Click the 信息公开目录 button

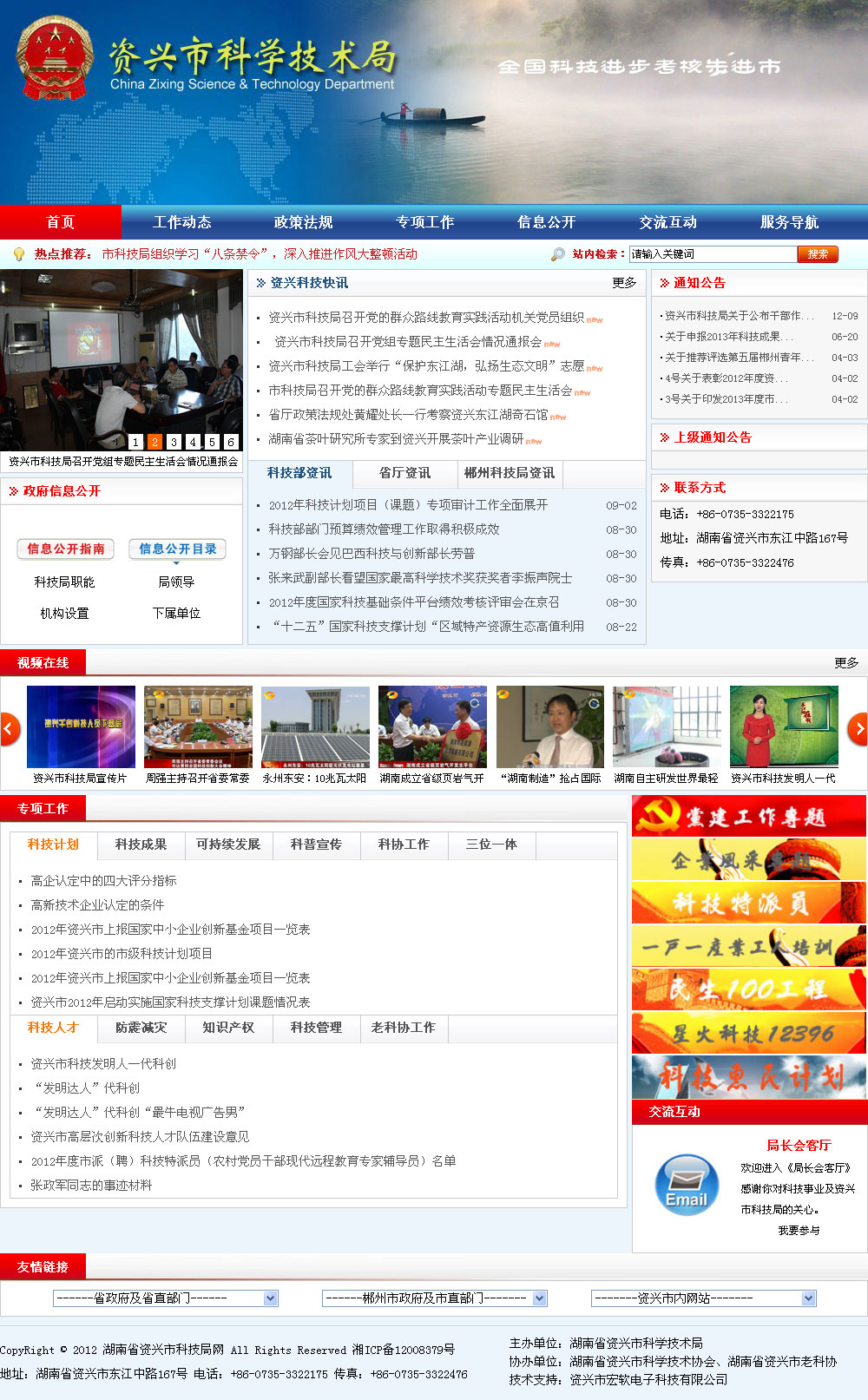[178, 549]
